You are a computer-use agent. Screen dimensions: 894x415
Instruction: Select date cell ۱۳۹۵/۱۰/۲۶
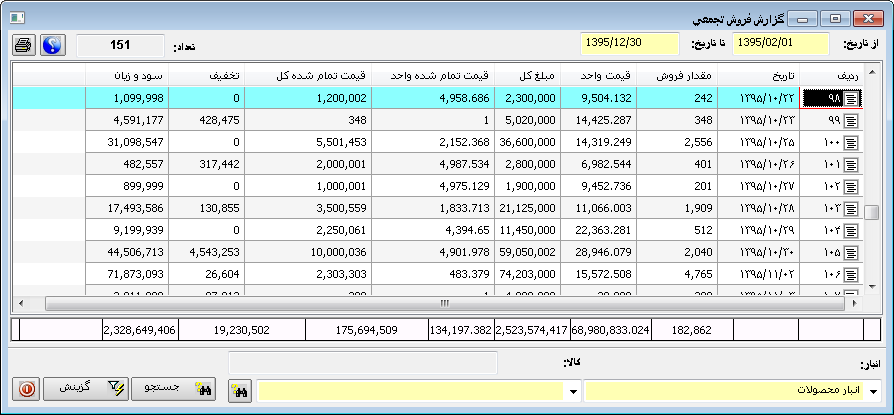[758, 165]
